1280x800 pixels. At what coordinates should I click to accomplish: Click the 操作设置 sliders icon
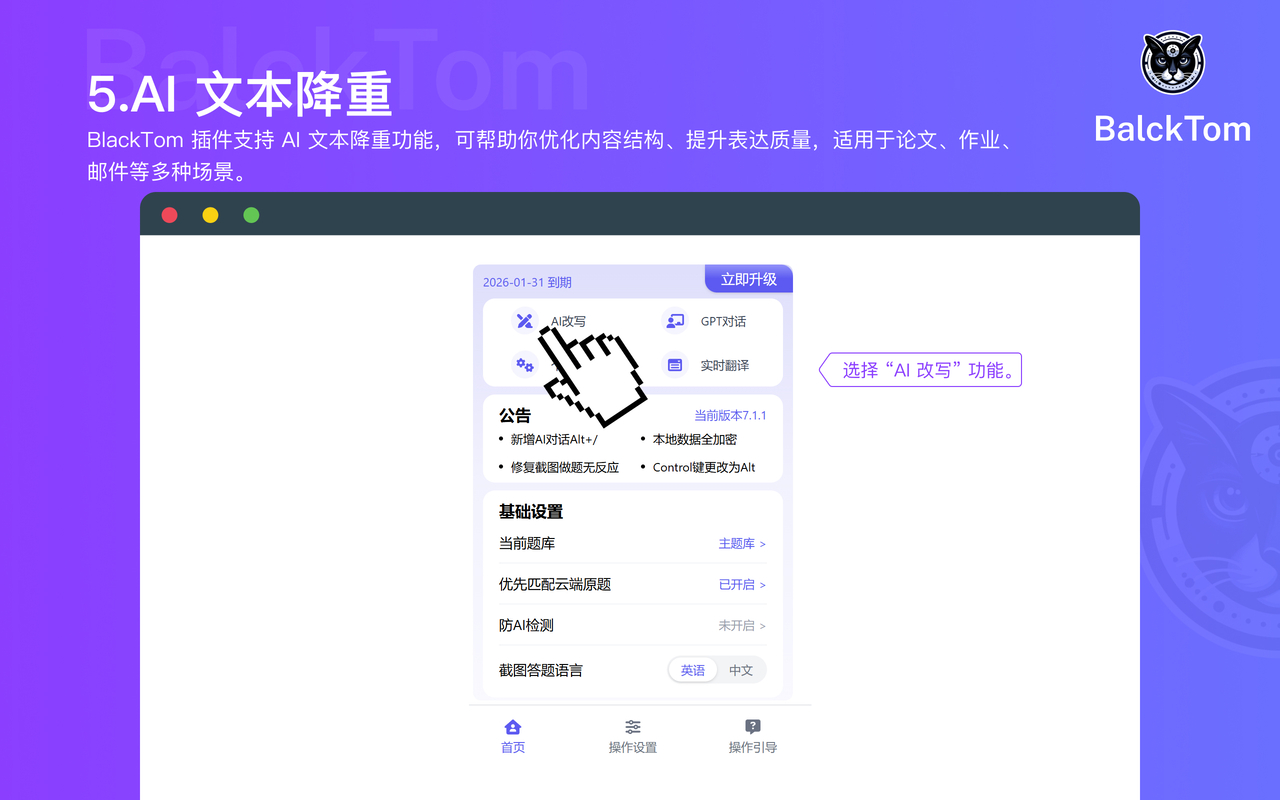click(633, 727)
